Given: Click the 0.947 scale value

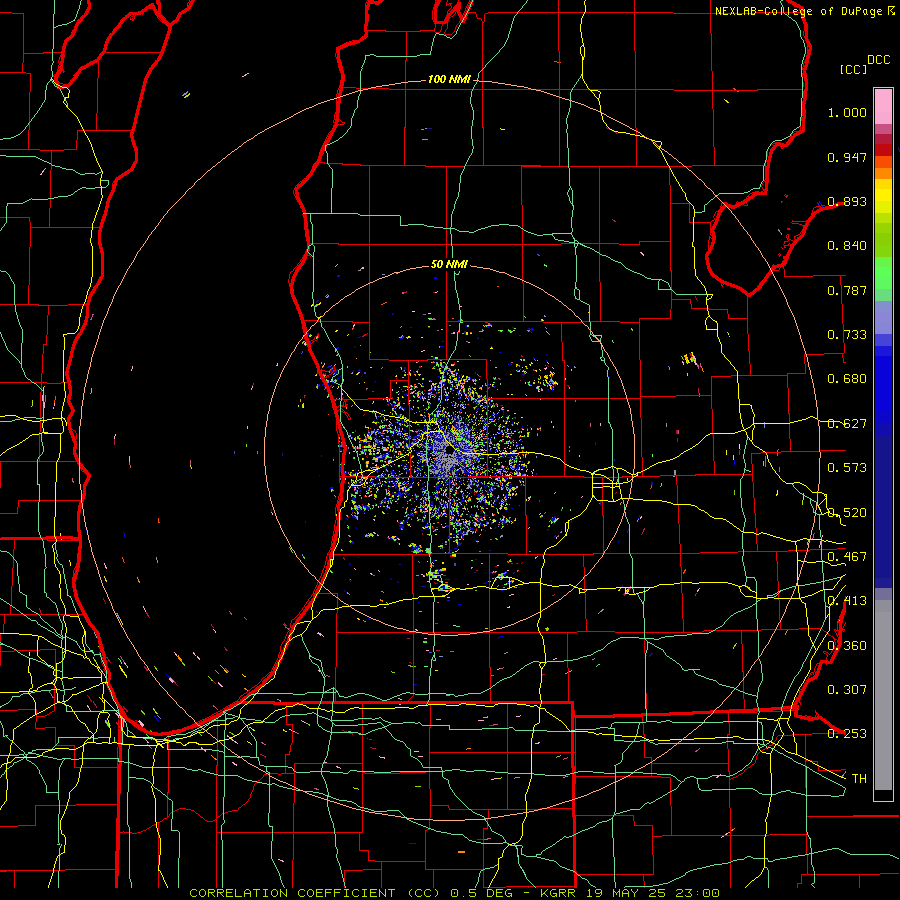Looking at the screenshot, I should [847, 157].
